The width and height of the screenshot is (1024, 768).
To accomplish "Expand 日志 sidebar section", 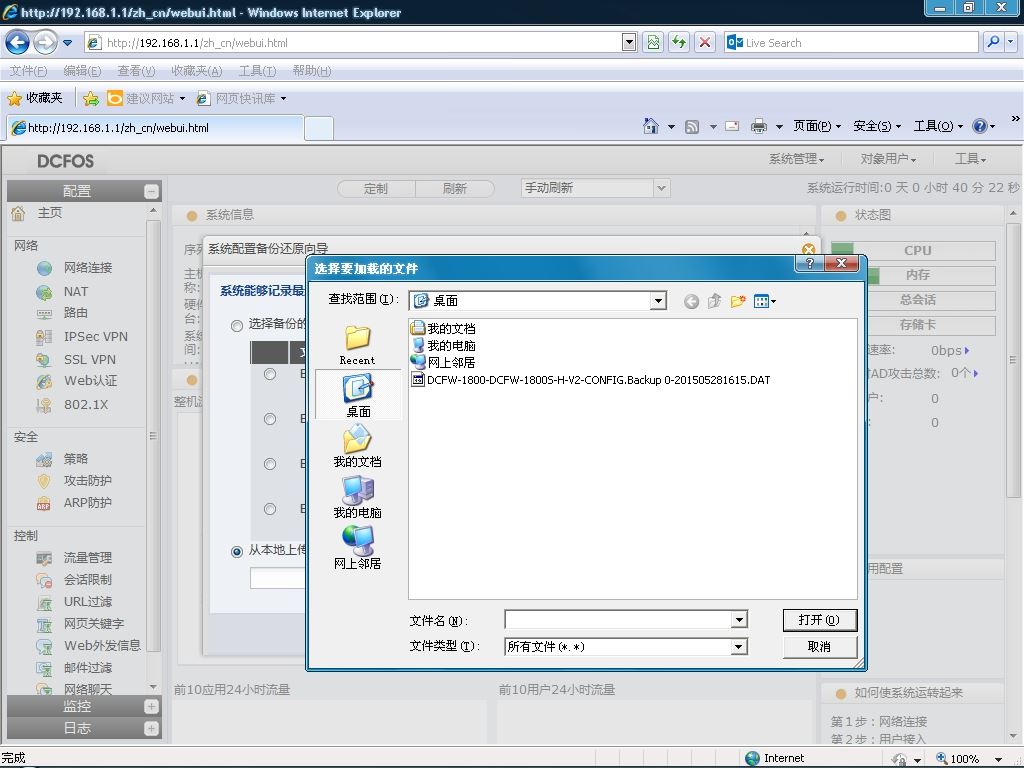I will point(151,729).
